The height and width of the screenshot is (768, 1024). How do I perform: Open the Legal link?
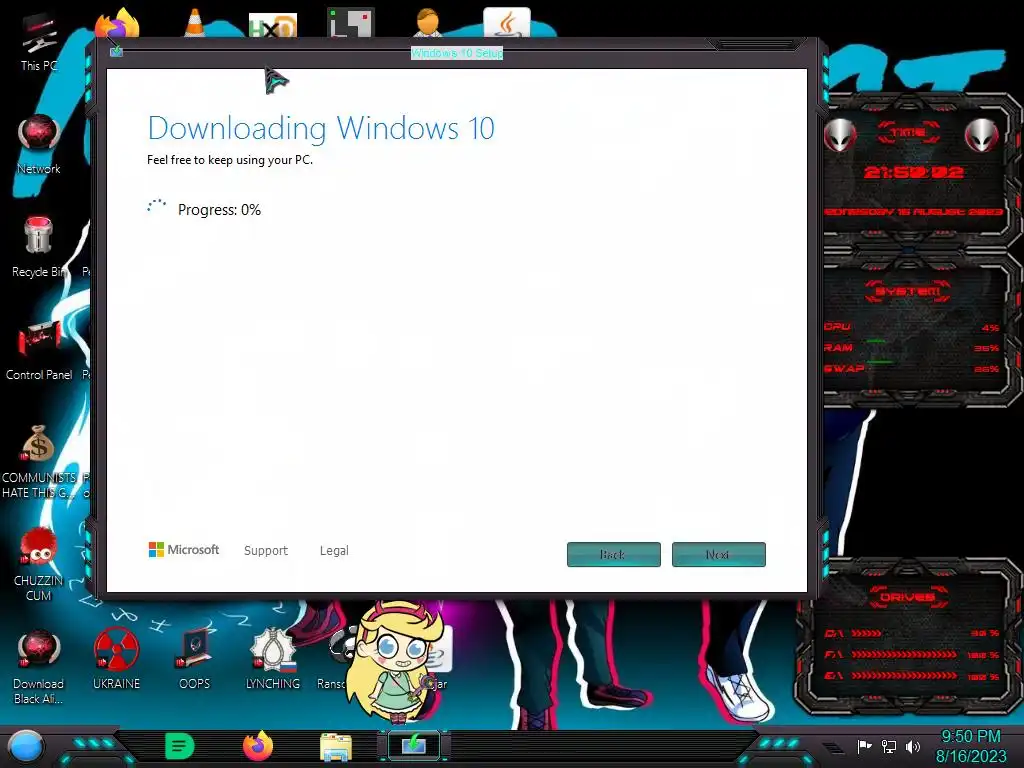point(334,551)
